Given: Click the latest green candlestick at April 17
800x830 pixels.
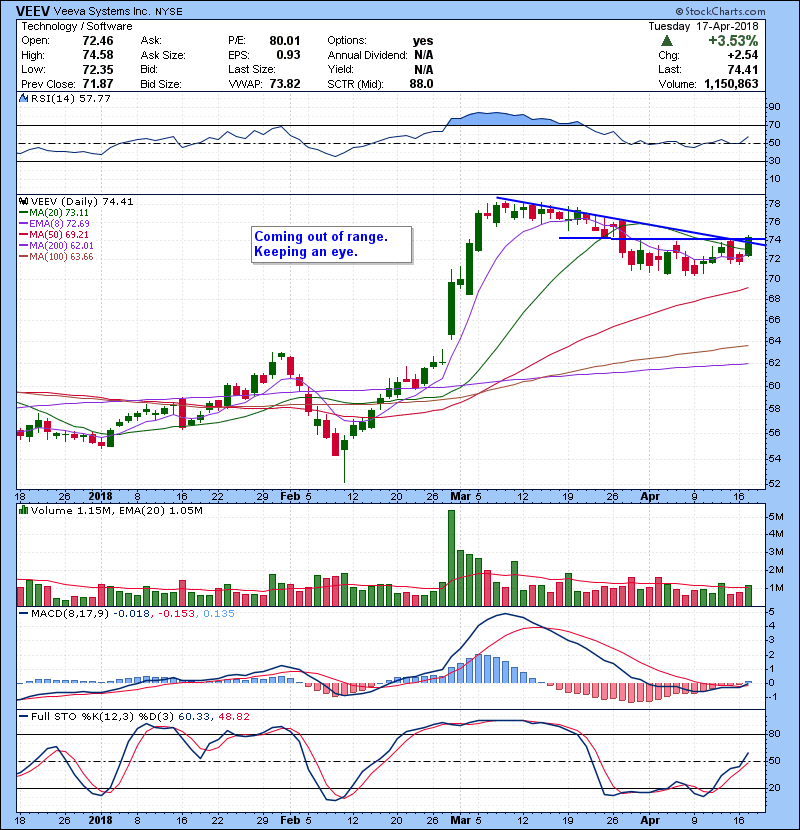Looking at the screenshot, I should pos(749,247).
